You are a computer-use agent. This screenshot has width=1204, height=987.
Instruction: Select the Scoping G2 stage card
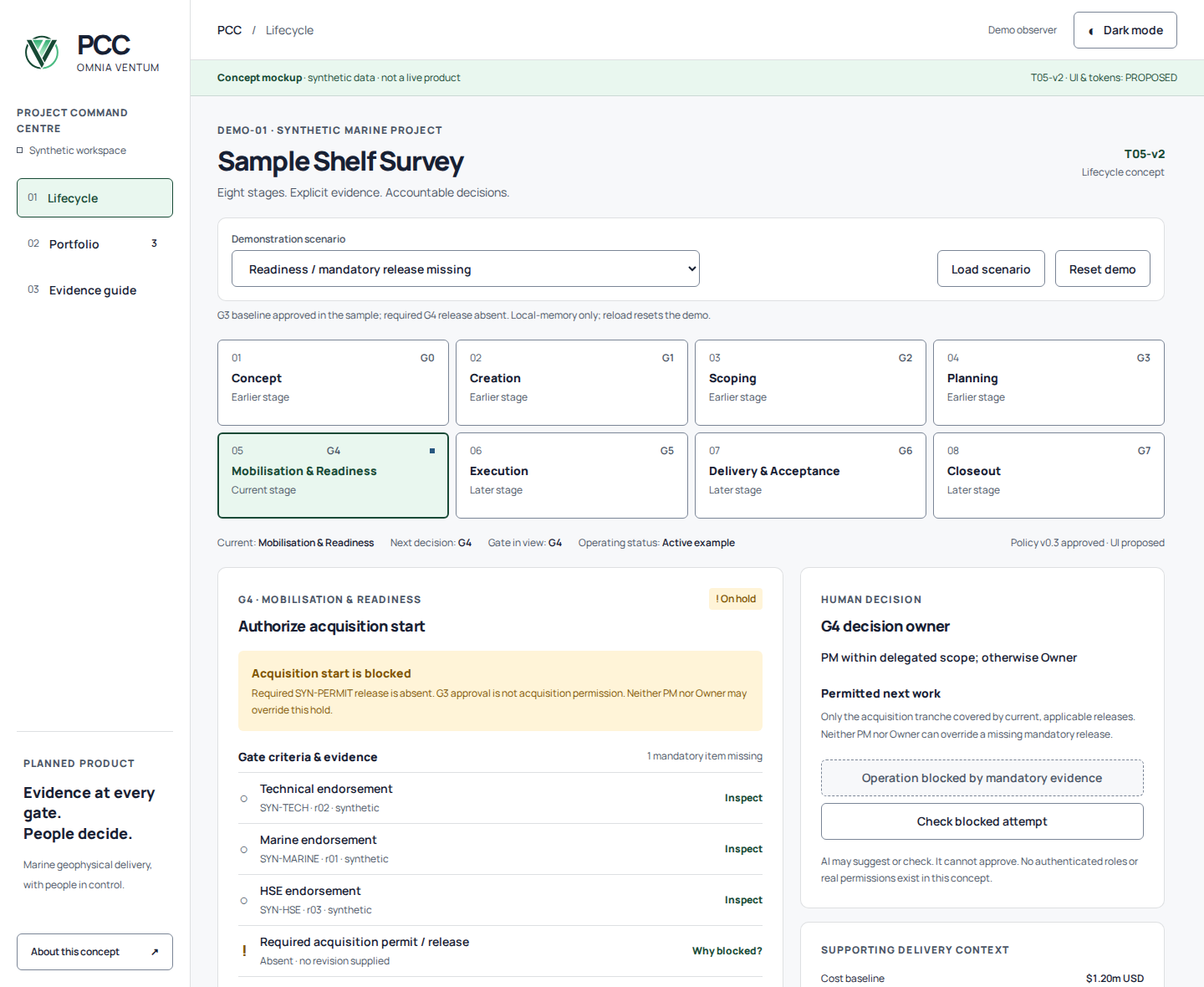pos(810,382)
